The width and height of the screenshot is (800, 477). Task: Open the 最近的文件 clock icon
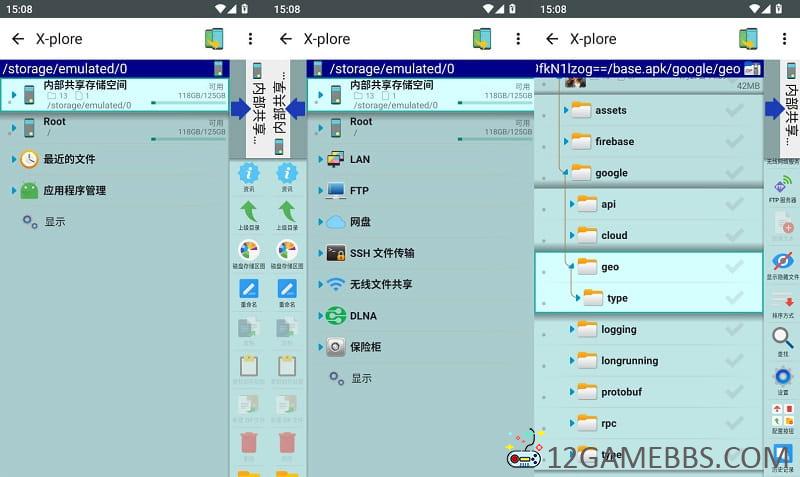tap(29, 159)
